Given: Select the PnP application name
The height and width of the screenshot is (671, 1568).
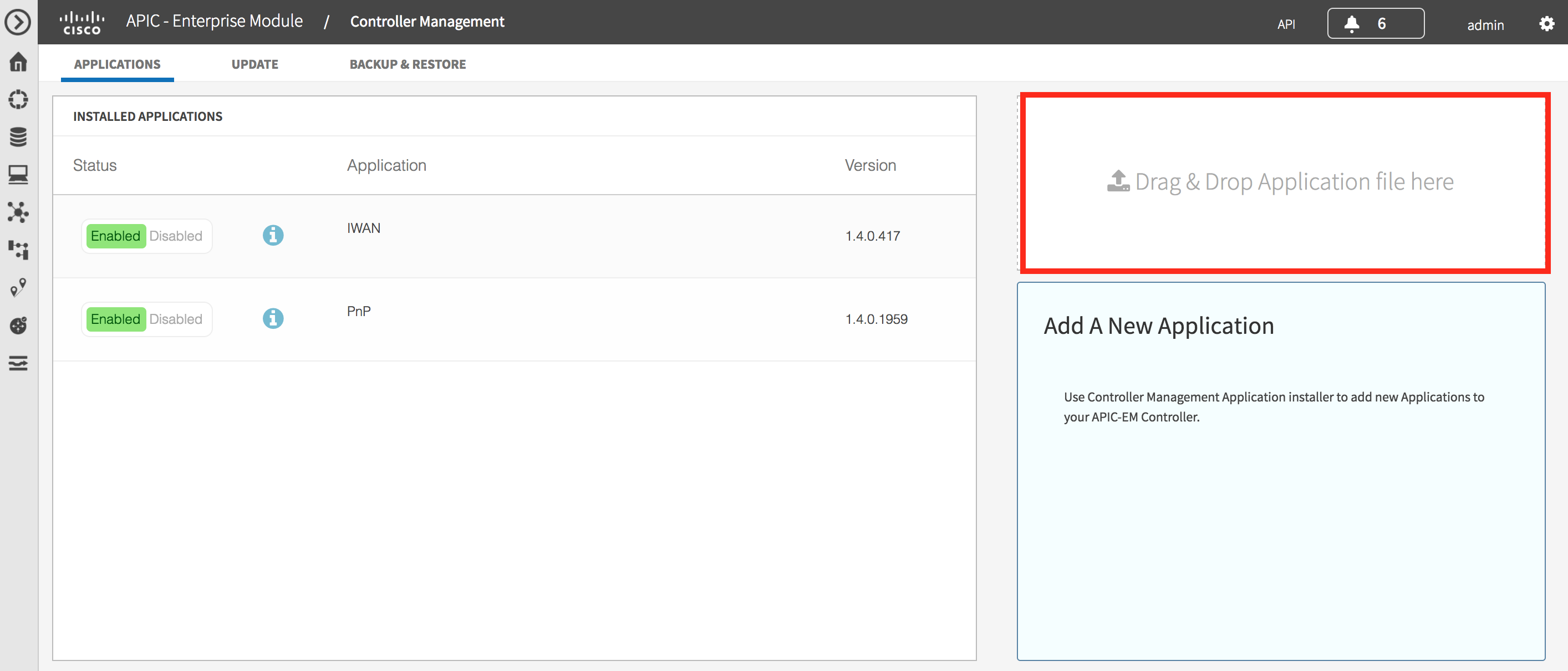Looking at the screenshot, I should click(359, 311).
